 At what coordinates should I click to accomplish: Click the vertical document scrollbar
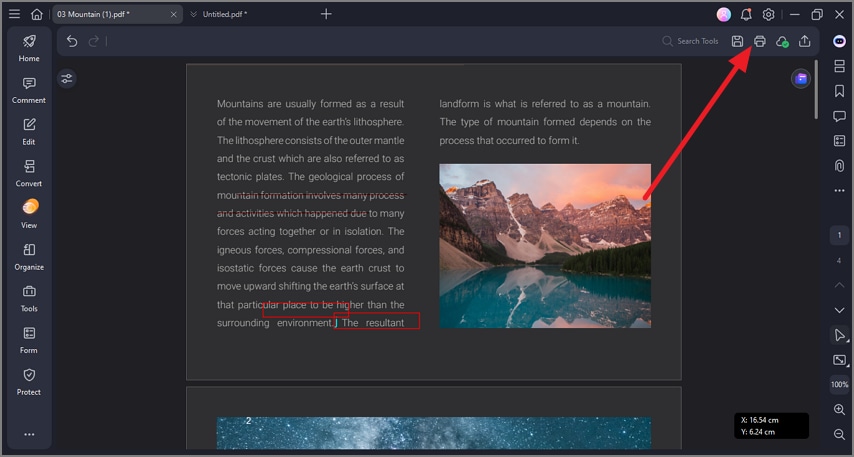tap(816, 90)
